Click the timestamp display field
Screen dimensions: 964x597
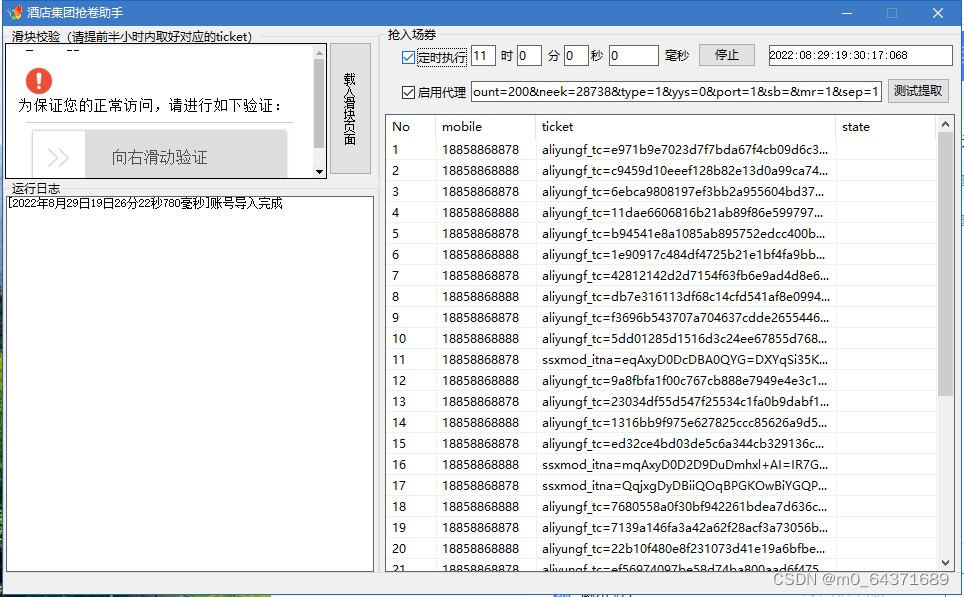tap(860, 56)
